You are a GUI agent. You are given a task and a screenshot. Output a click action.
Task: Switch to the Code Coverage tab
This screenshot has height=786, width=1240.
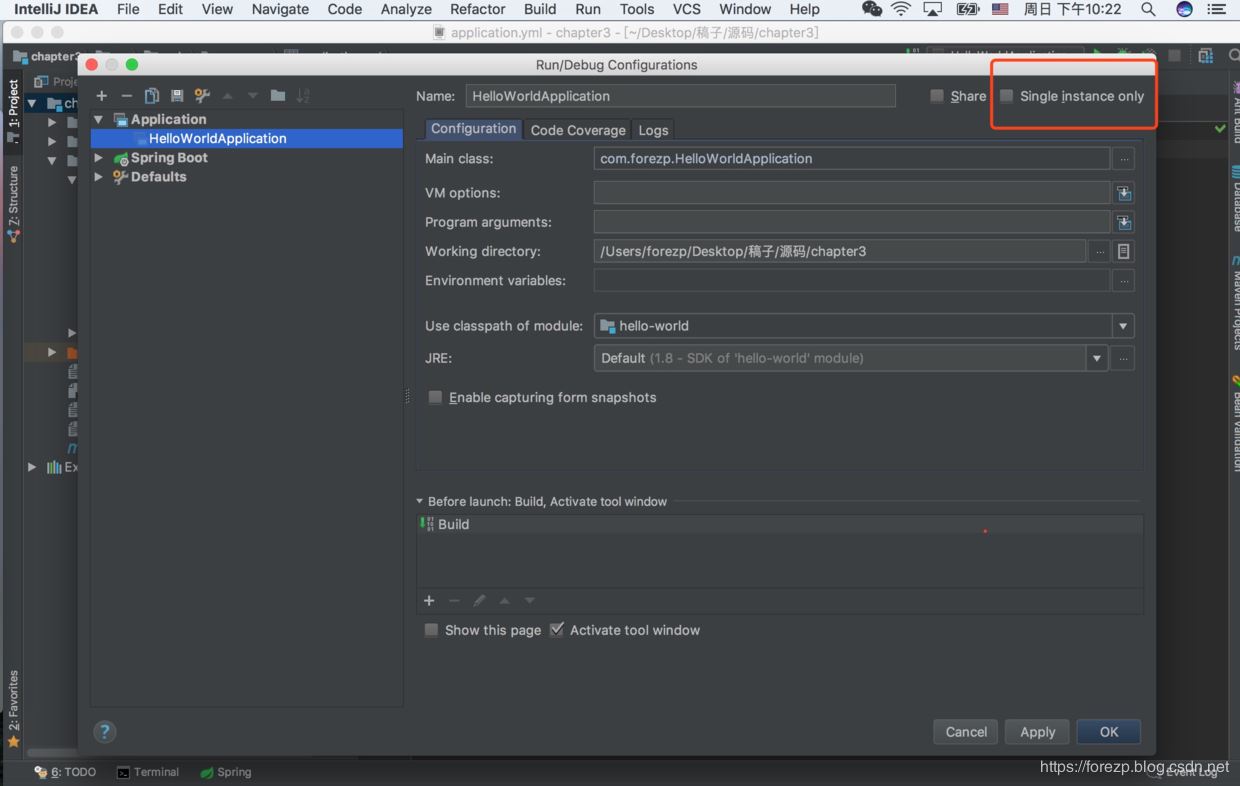point(578,130)
